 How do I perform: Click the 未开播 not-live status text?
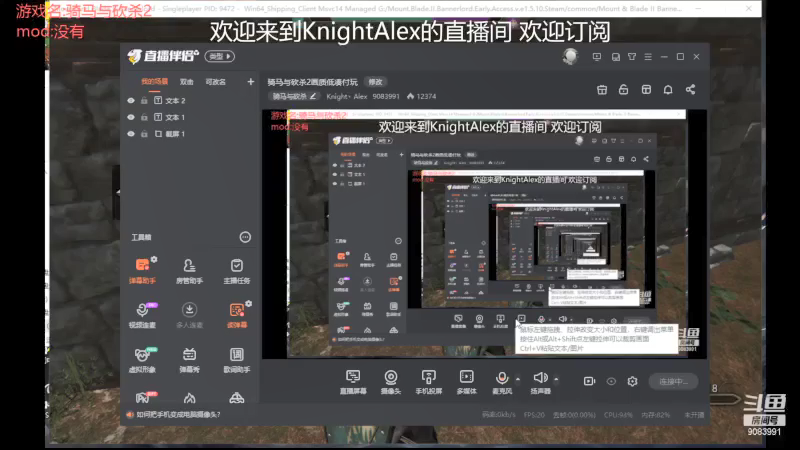(x=694, y=415)
